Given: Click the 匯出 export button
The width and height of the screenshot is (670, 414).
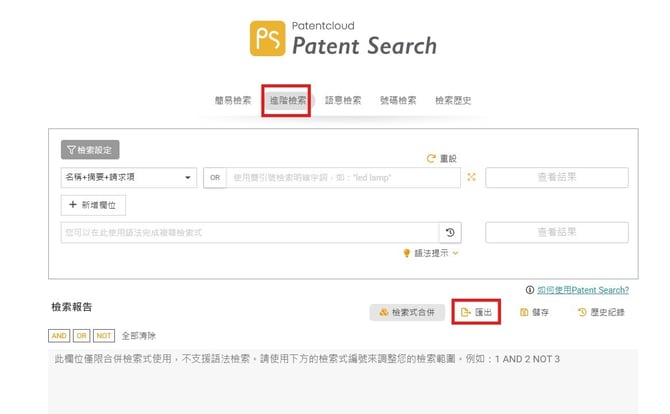Looking at the screenshot, I should [x=476, y=312].
